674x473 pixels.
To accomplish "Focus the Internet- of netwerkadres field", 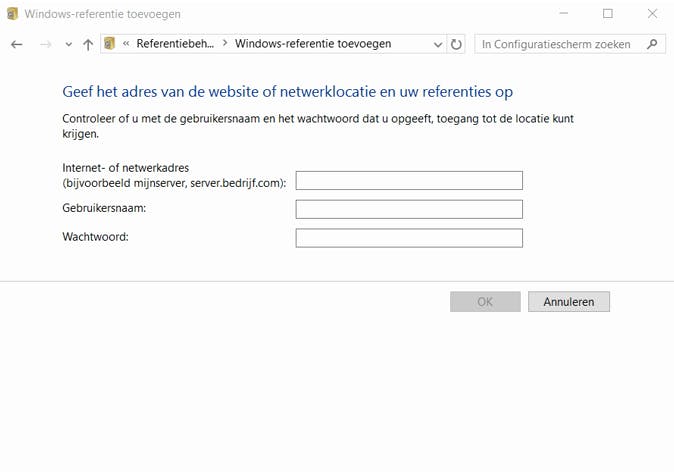I will click(x=409, y=180).
